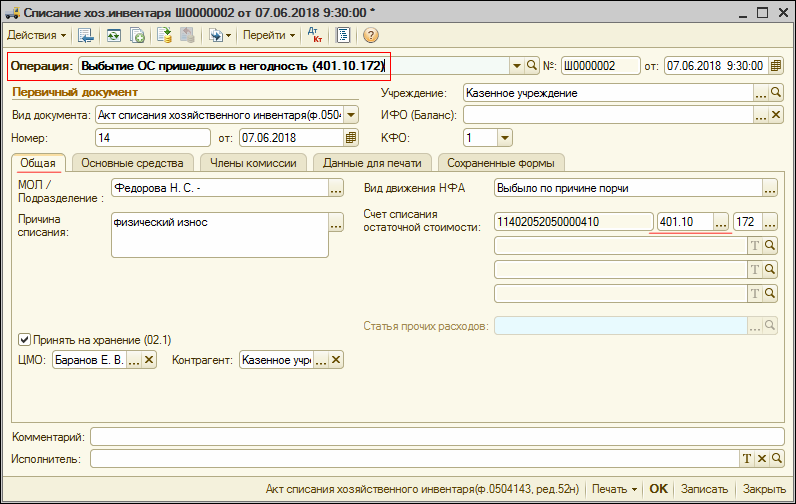Click the magnifier icon for Исполнитель
The image size is (796, 504).
(x=776, y=459)
